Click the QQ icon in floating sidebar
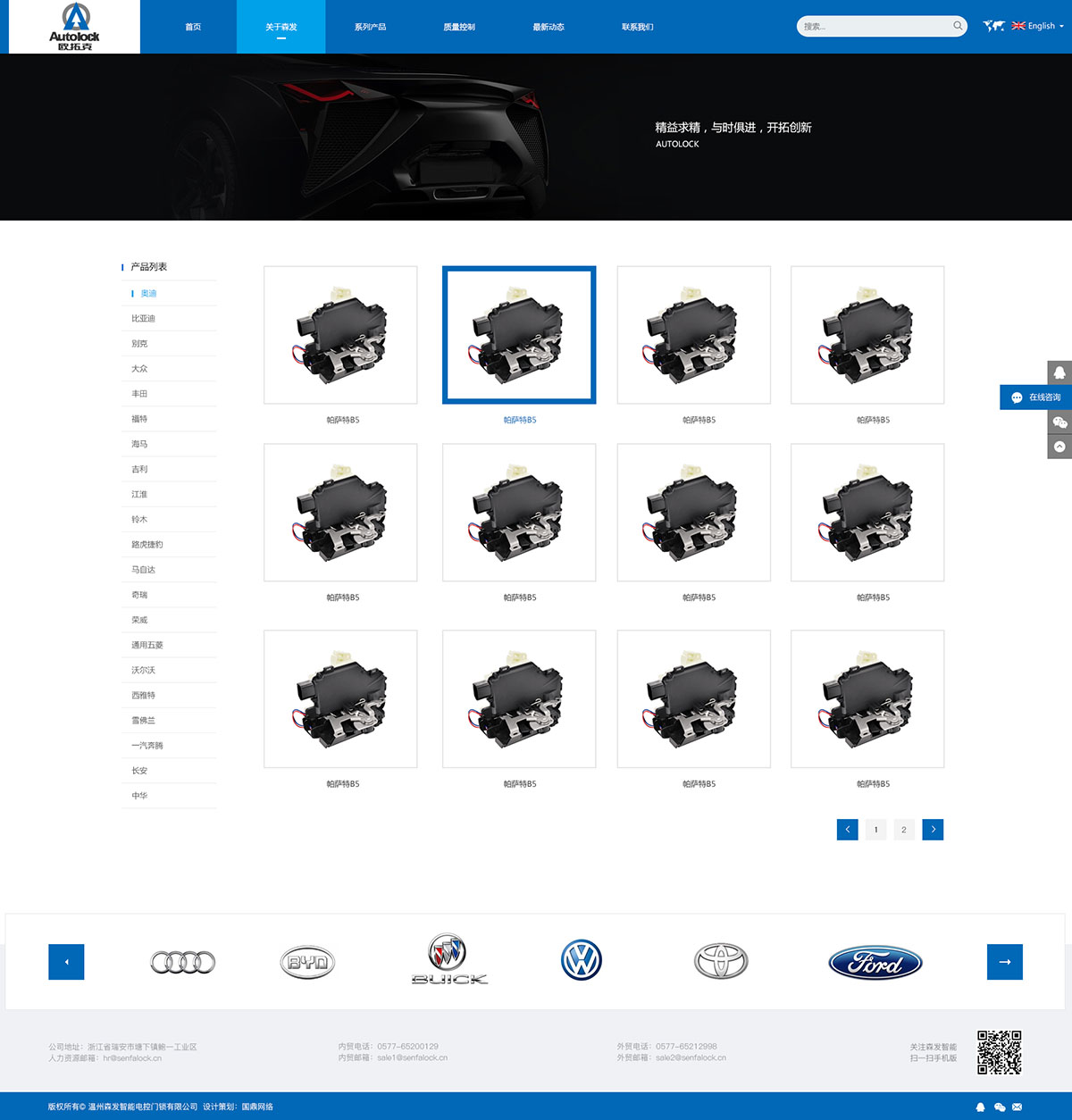The image size is (1072, 1120). coord(1059,372)
